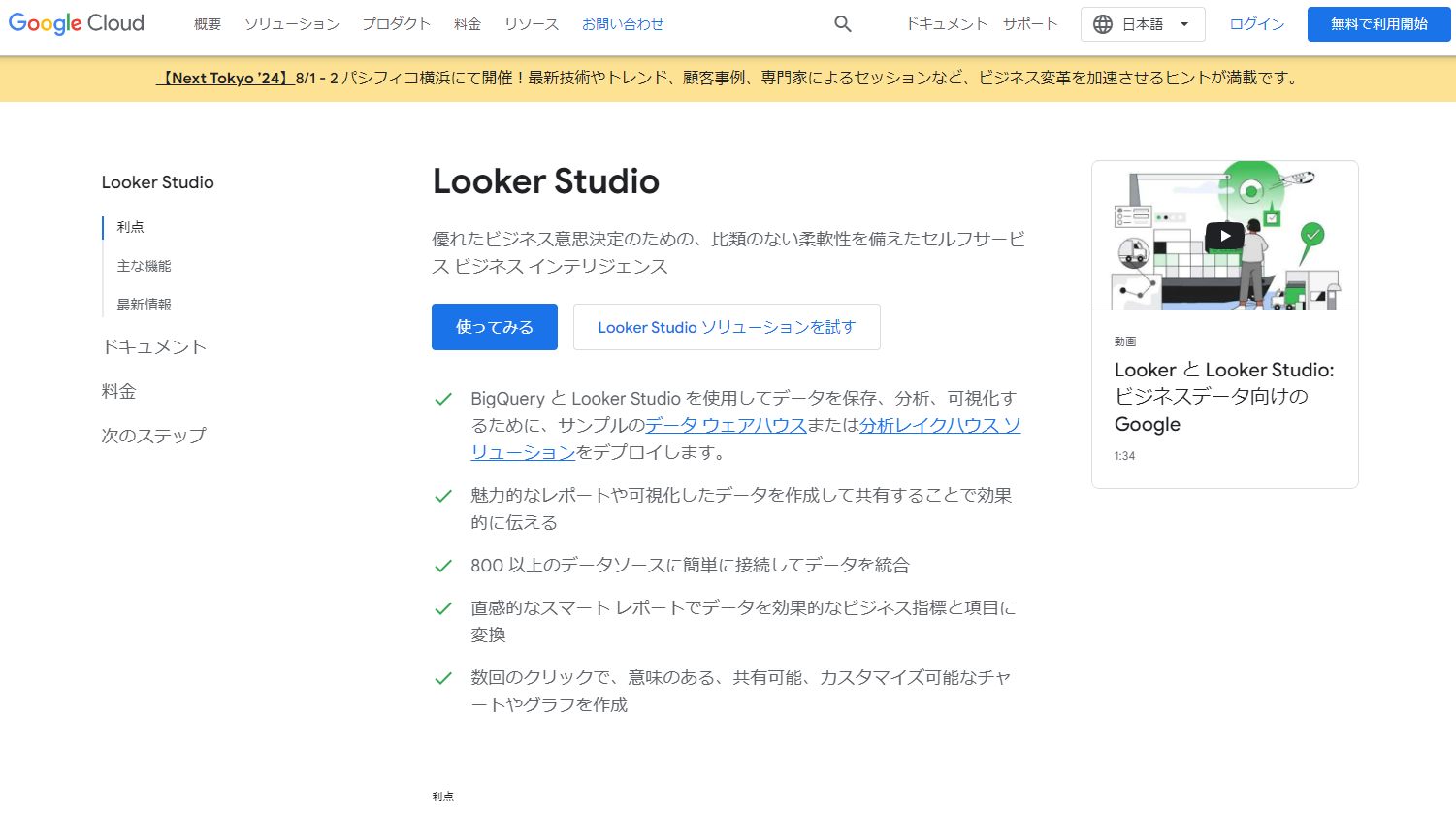Click the video duration 1:34 text

pos(1124,456)
